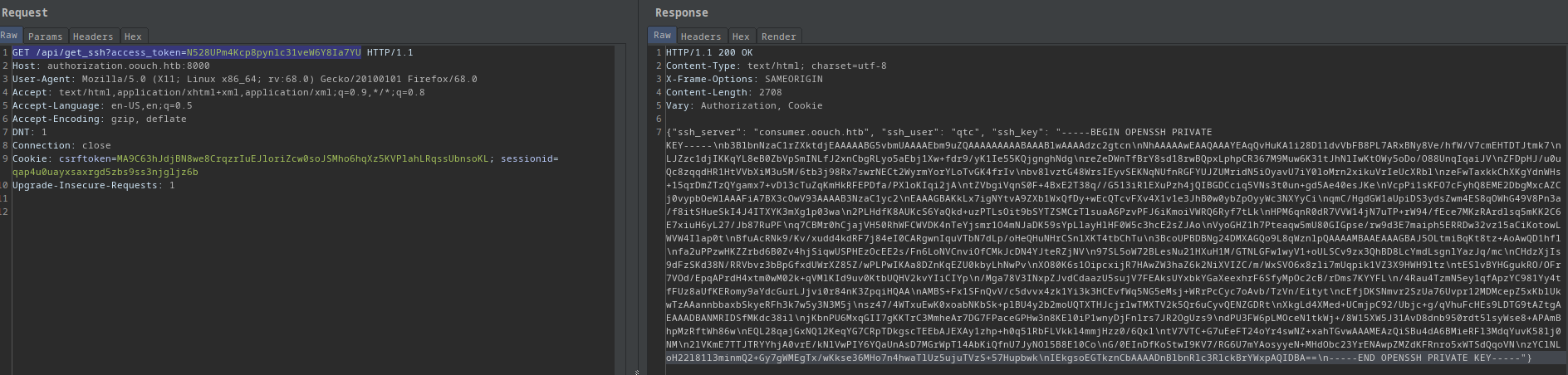The image size is (1568, 375).
Task: Place cursor on the Host header line
Action: coord(110,66)
